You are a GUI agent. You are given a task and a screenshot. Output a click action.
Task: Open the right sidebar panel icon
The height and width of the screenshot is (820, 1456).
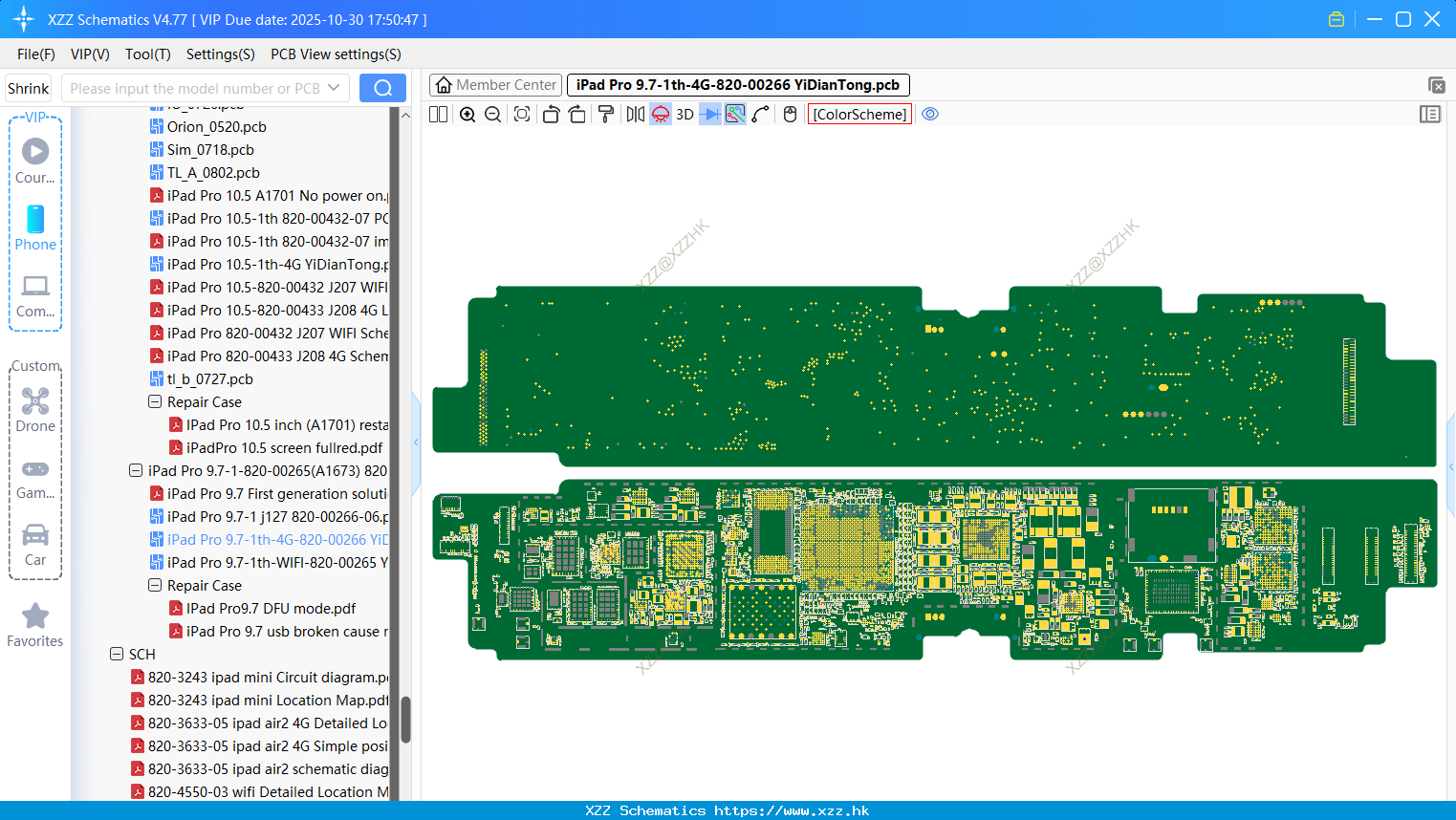(x=1430, y=115)
